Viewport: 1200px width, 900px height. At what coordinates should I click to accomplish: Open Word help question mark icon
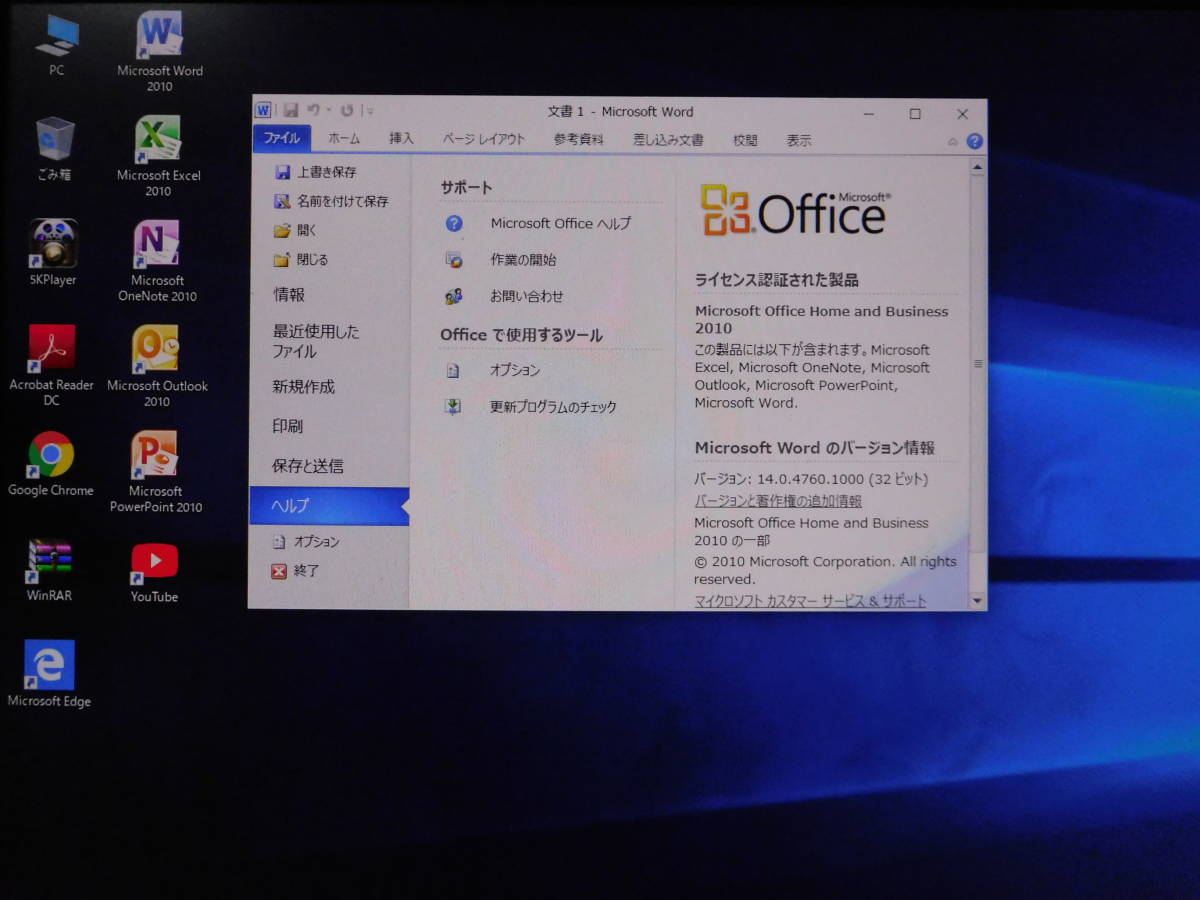974,141
